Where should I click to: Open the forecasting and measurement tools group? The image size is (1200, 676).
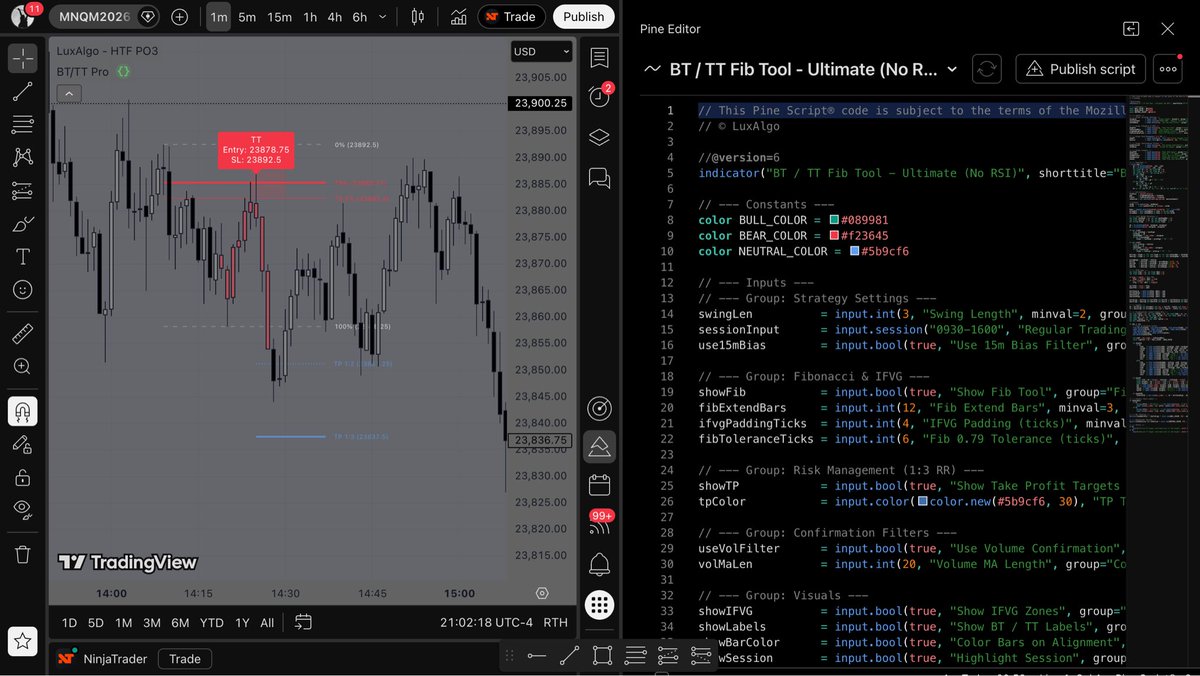point(23,190)
